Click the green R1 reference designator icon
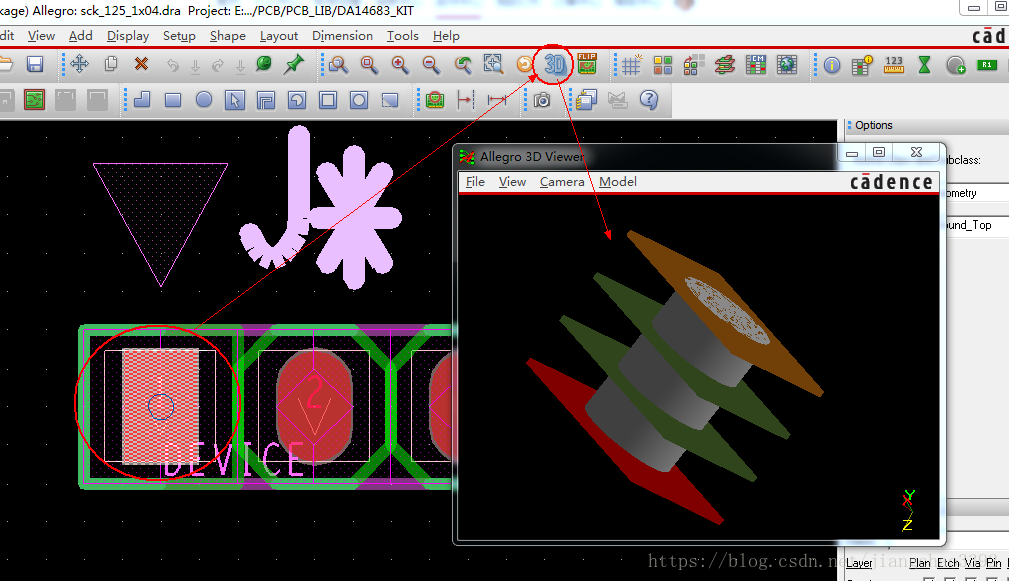This screenshot has width=1009, height=581. pyautogui.click(x=986, y=65)
